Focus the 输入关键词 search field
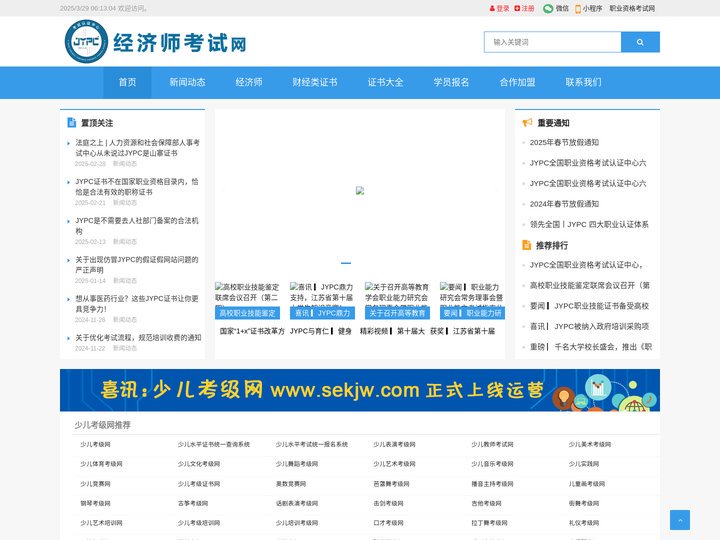Screen dimensions: 720x540 pos(553,42)
